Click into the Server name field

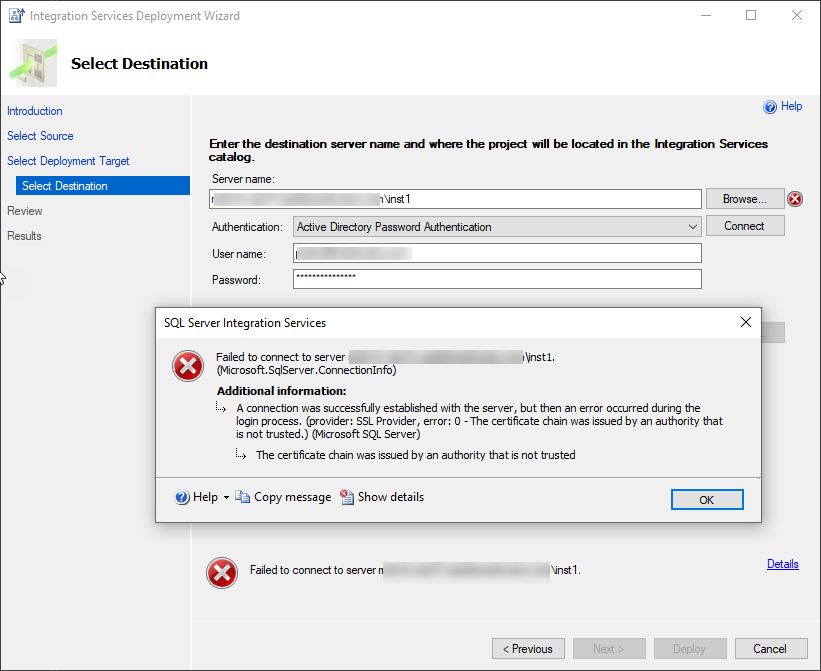click(x=455, y=199)
